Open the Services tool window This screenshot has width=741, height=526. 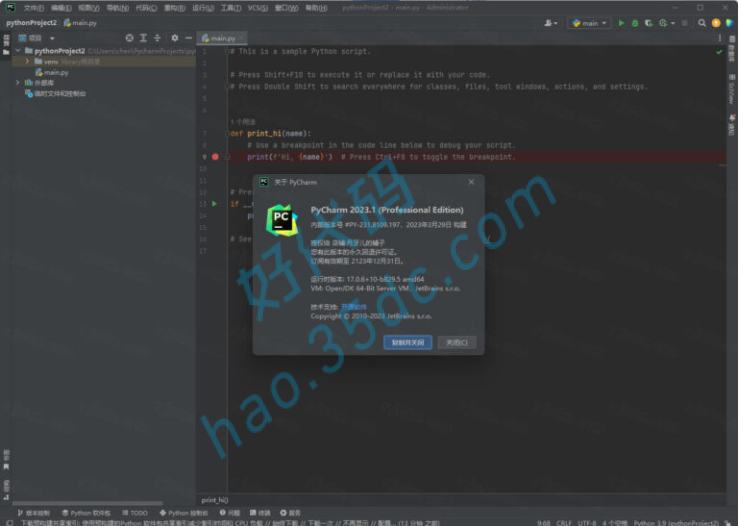[290, 513]
